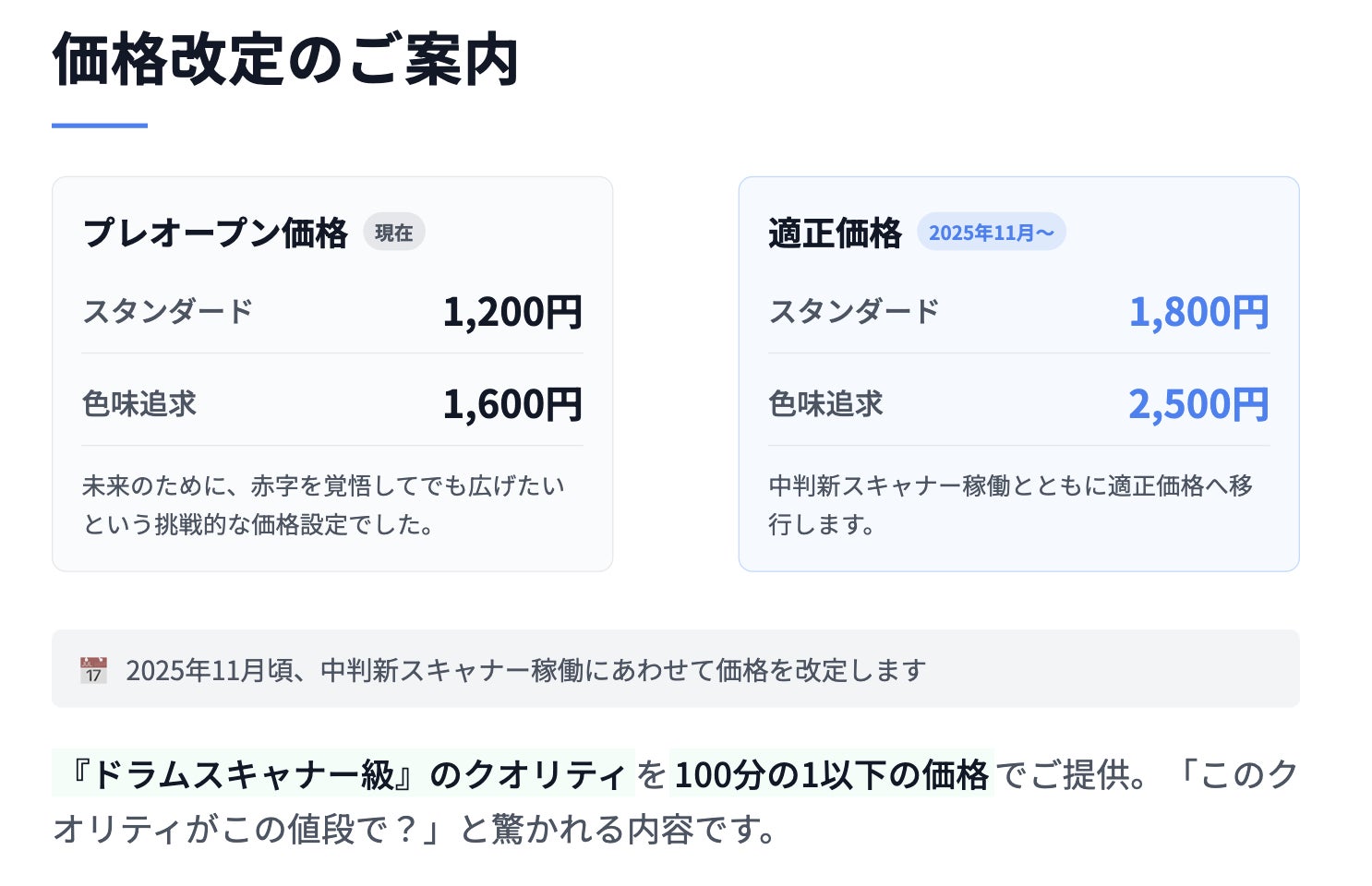Image resolution: width=1372 pixels, height=886 pixels.
Task: Click the blue 2,500円 price
Action: [1198, 404]
